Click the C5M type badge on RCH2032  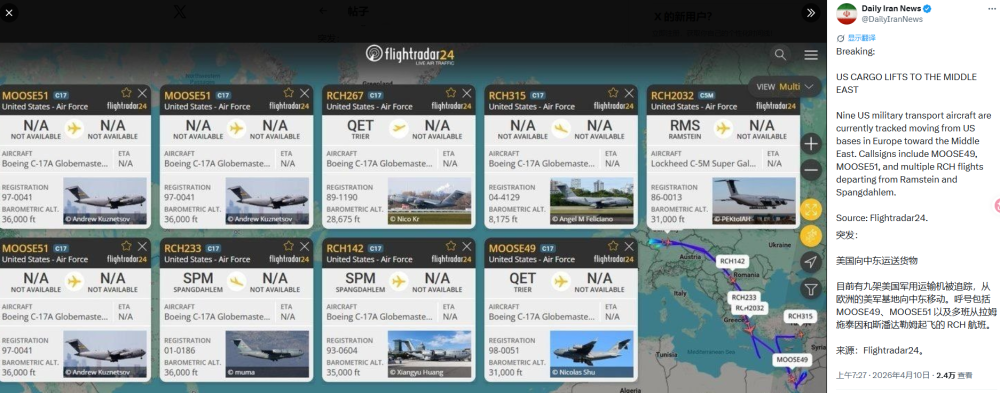click(x=707, y=96)
